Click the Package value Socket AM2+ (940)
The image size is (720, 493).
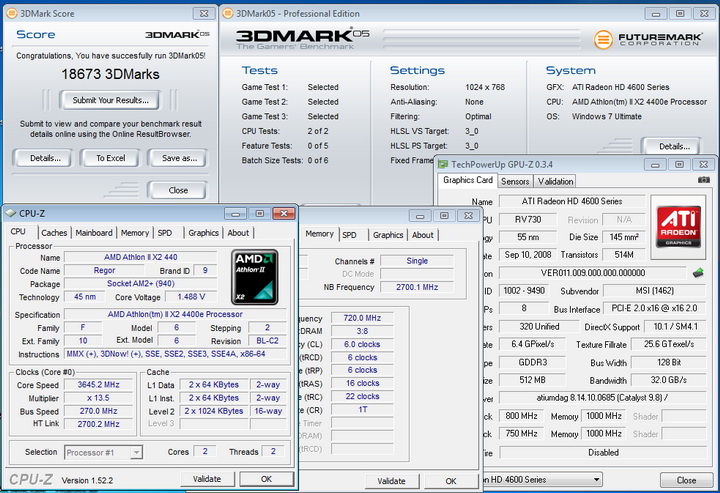[x=141, y=284]
